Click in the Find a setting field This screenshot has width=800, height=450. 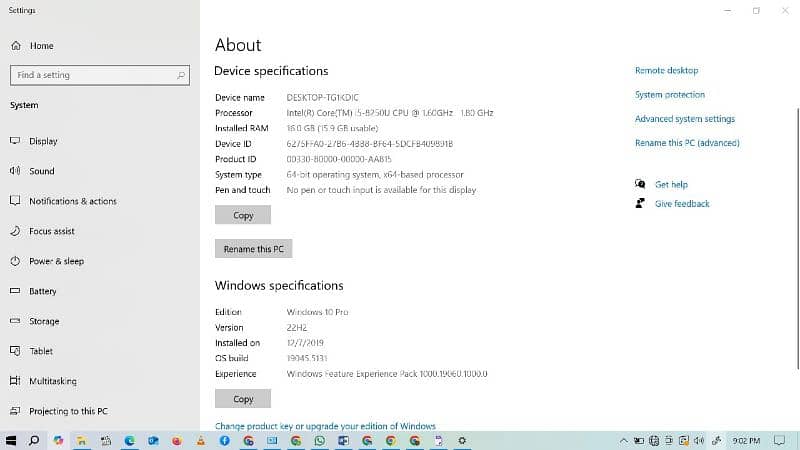pos(90,75)
